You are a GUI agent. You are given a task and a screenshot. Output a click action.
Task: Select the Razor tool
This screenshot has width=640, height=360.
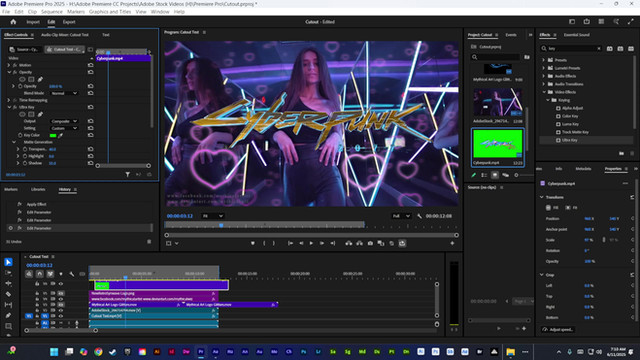point(8,294)
